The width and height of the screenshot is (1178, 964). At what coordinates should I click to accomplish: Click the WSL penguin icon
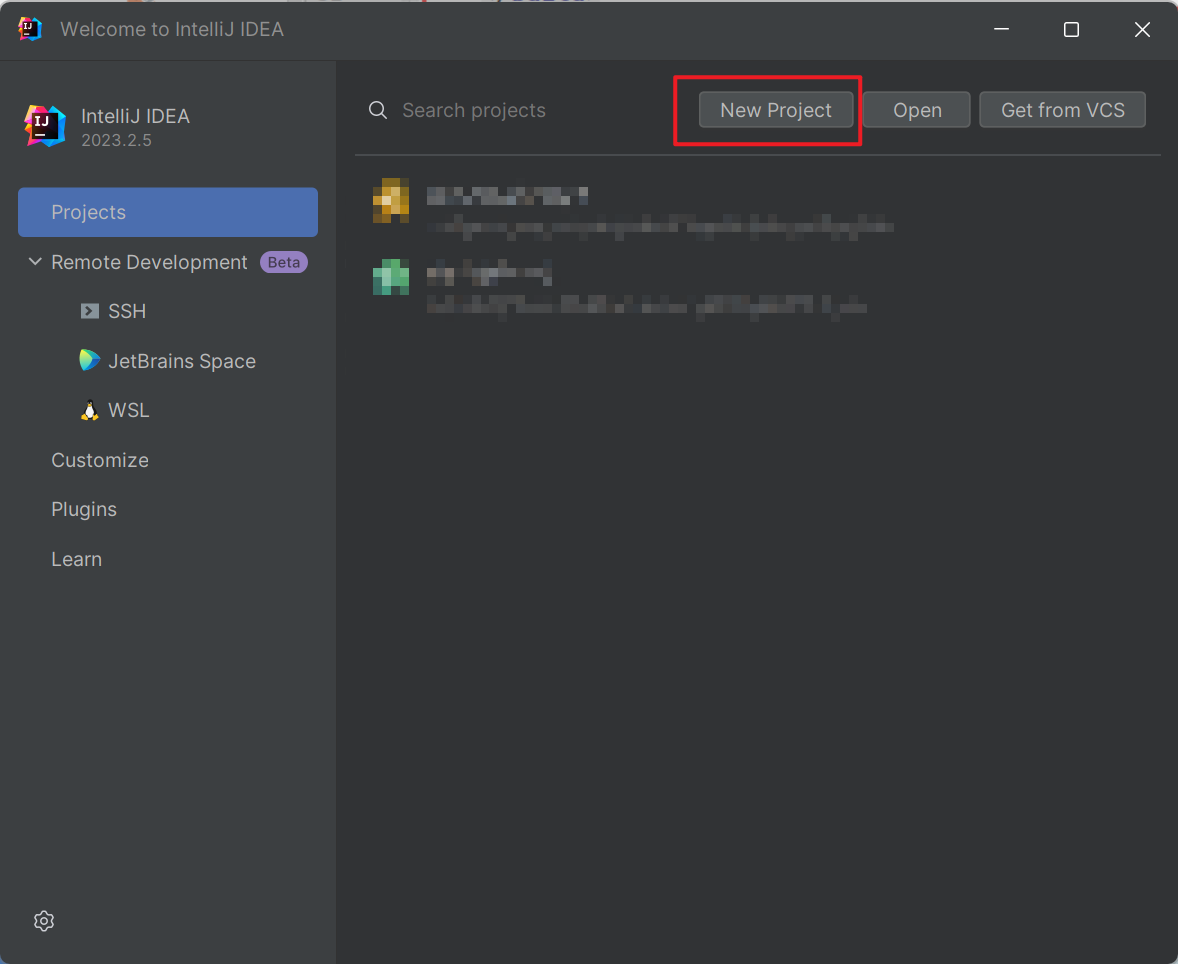pos(89,410)
